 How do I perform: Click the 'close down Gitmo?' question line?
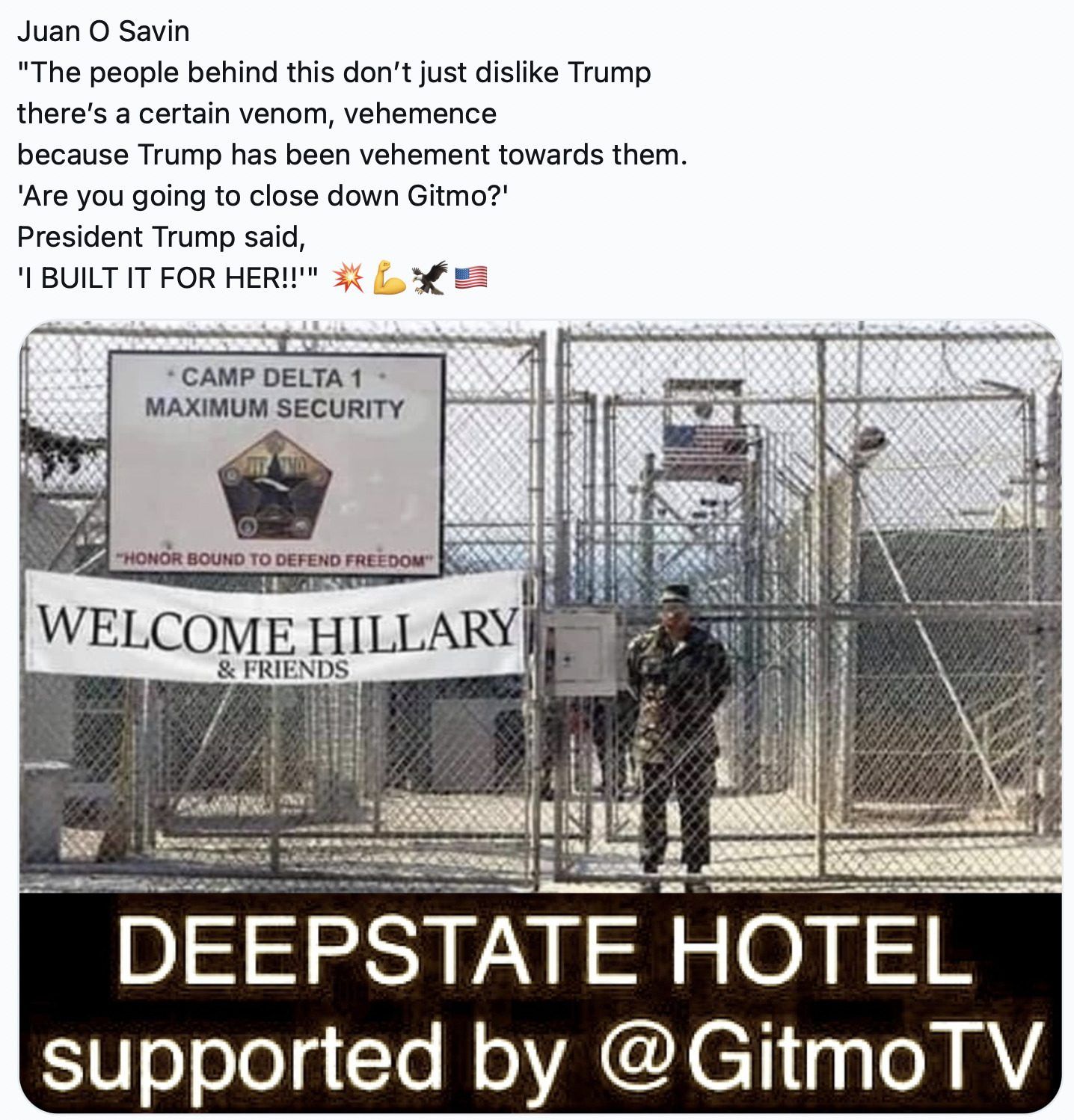(x=263, y=196)
